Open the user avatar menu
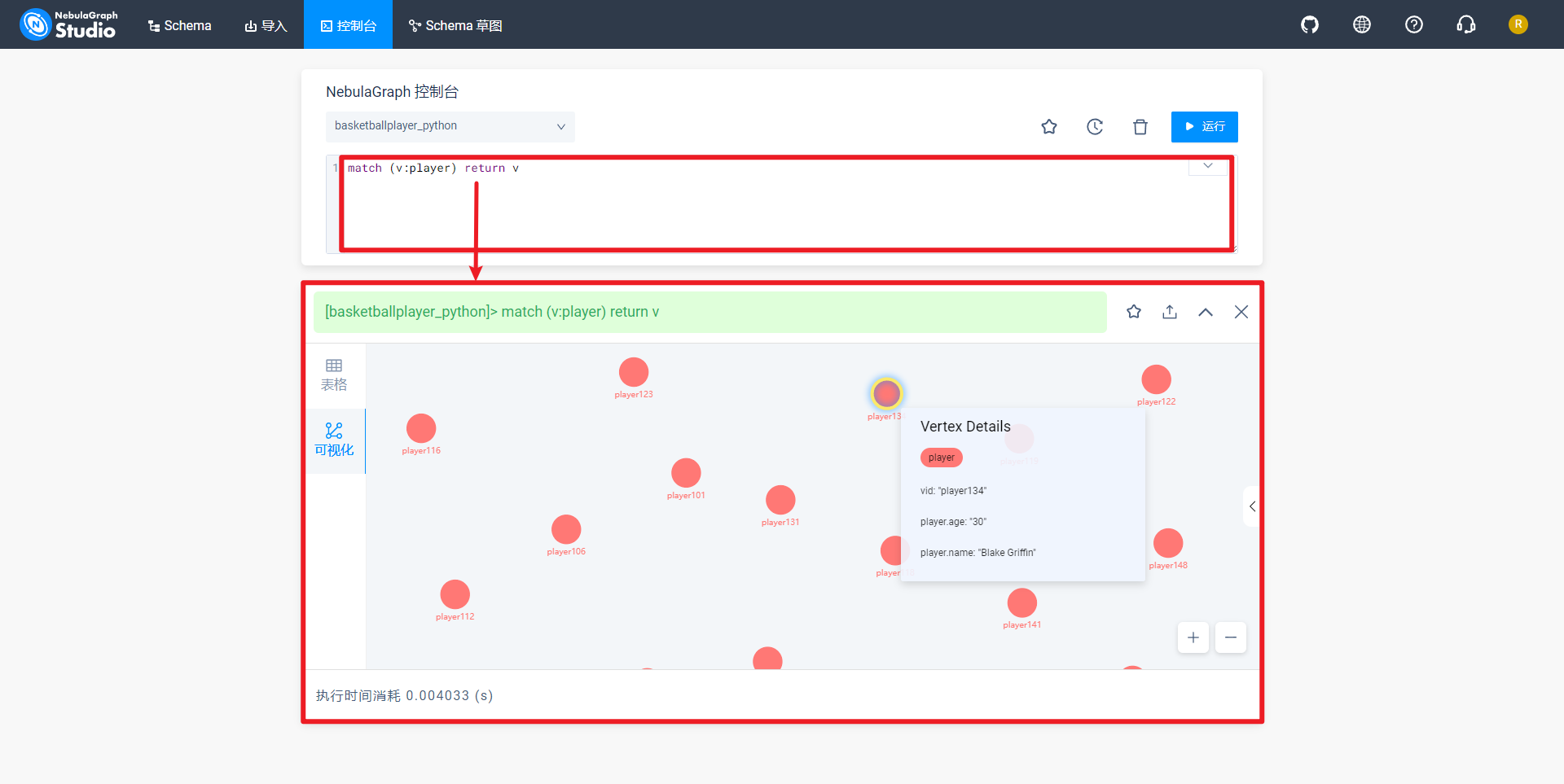This screenshot has width=1564, height=784. (1518, 24)
